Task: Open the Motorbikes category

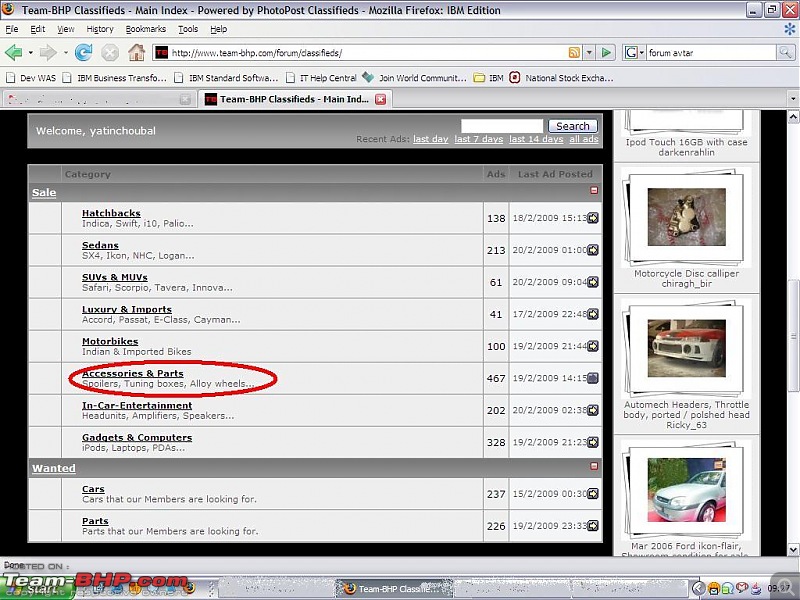Action: point(110,341)
